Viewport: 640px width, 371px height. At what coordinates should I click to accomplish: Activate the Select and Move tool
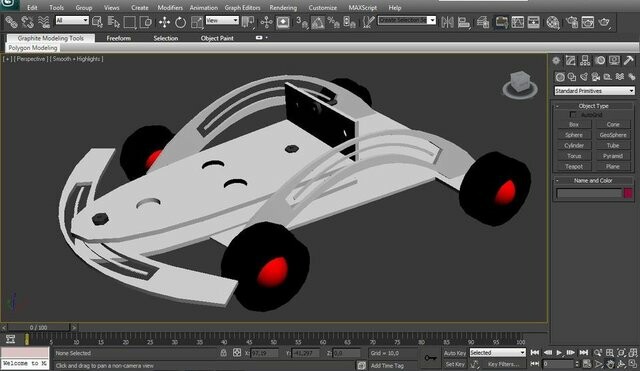(x=164, y=22)
